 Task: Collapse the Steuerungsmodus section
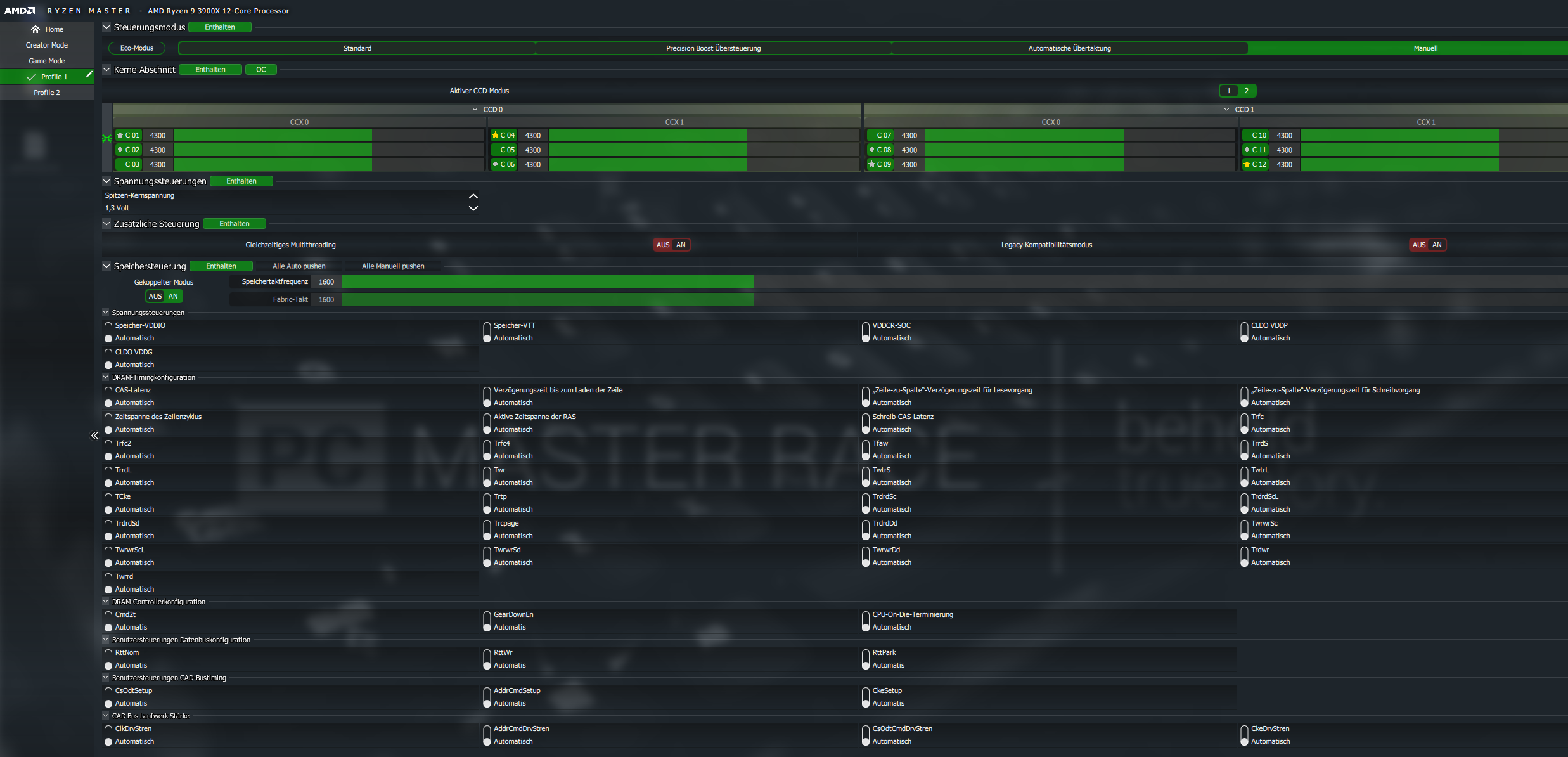tap(106, 27)
